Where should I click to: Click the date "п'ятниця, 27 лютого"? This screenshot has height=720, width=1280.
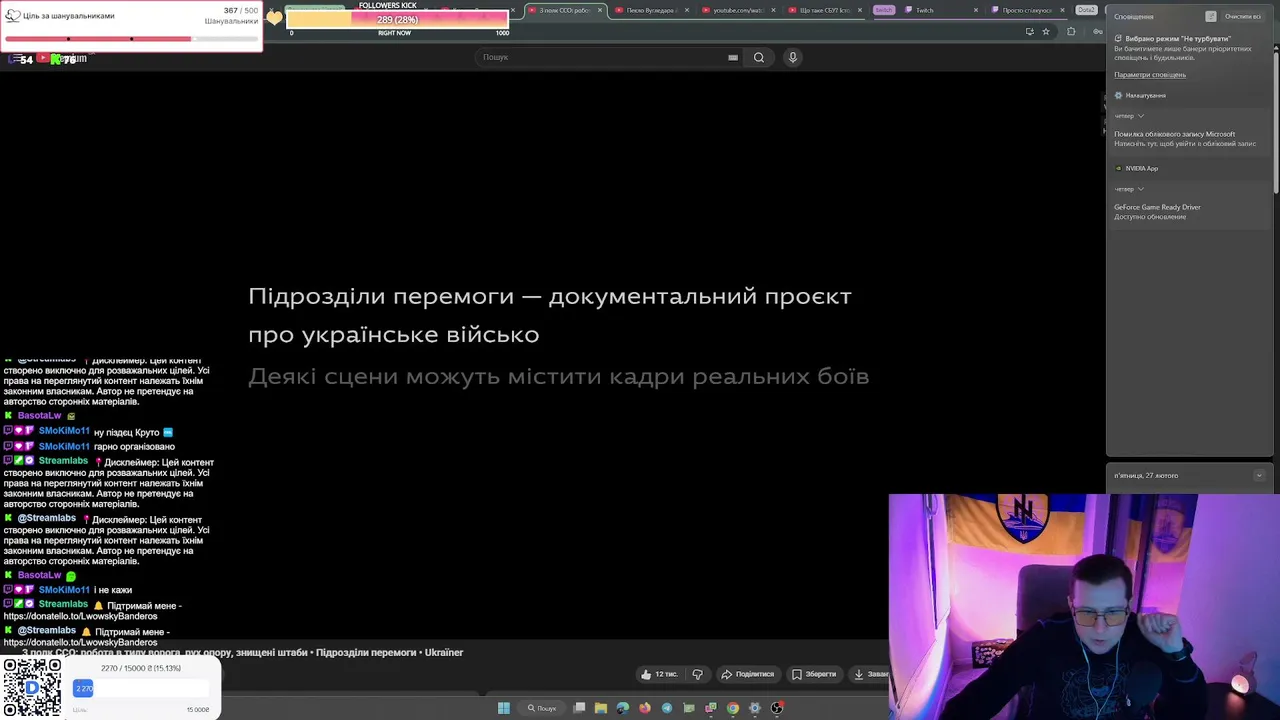click(1146, 476)
